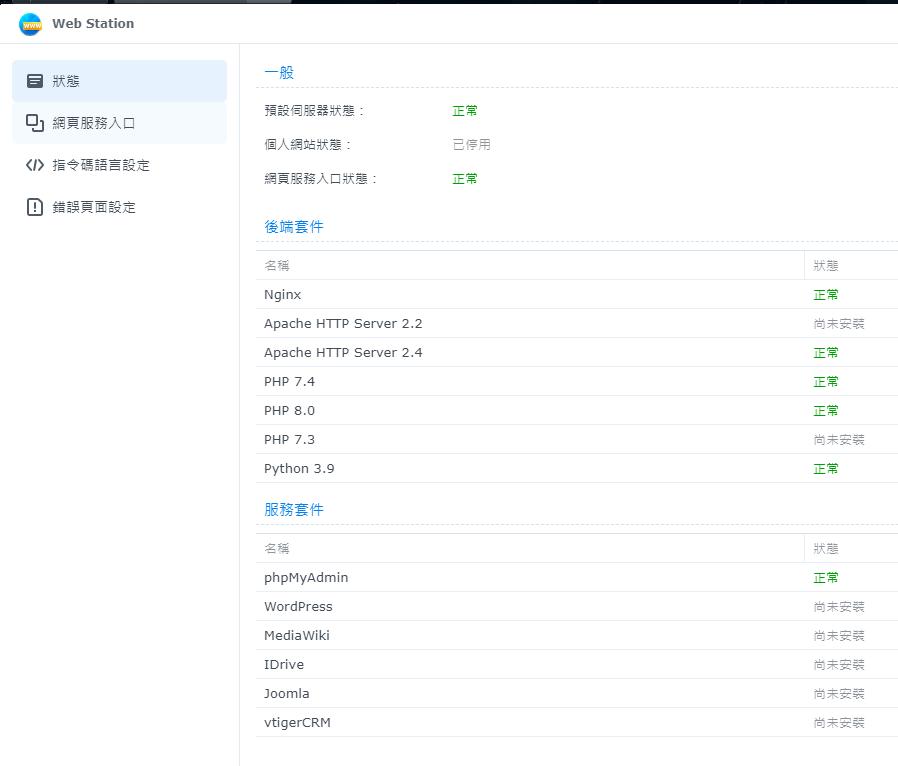This screenshot has height=766, width=898.
Task: Click 尚未安裝 status of Apache HTTP Server 2.2
Action: [839, 324]
